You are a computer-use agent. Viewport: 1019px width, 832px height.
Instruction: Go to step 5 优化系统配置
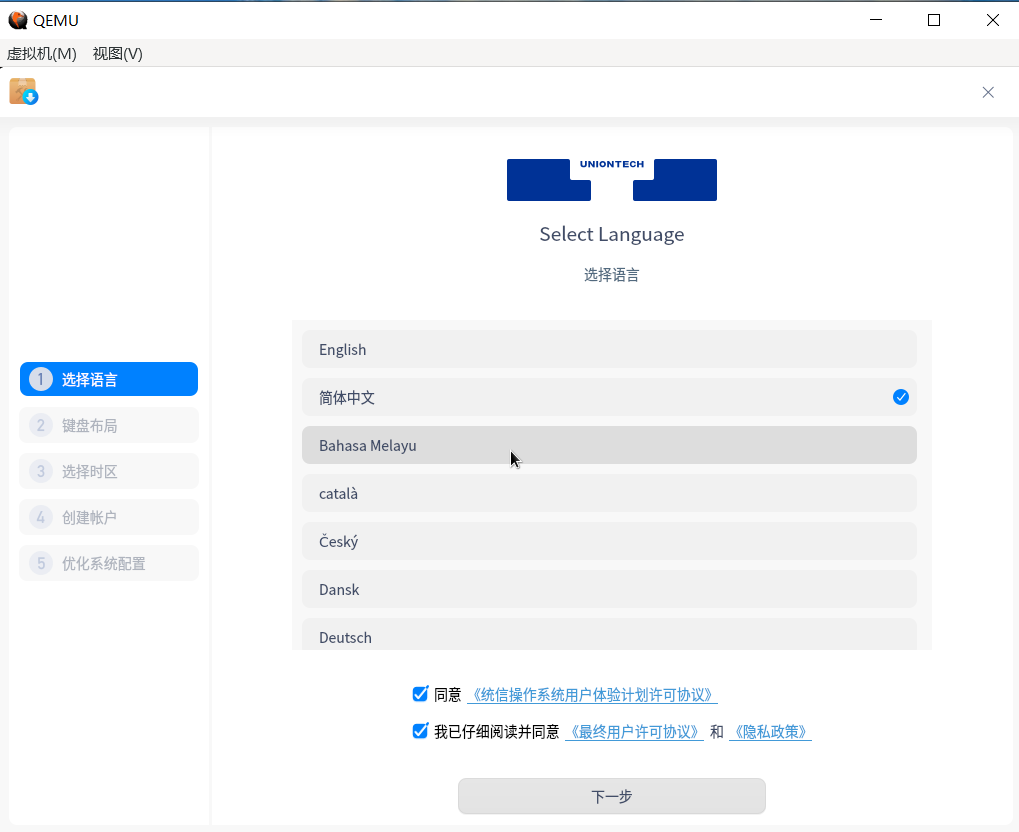pyautogui.click(x=109, y=563)
